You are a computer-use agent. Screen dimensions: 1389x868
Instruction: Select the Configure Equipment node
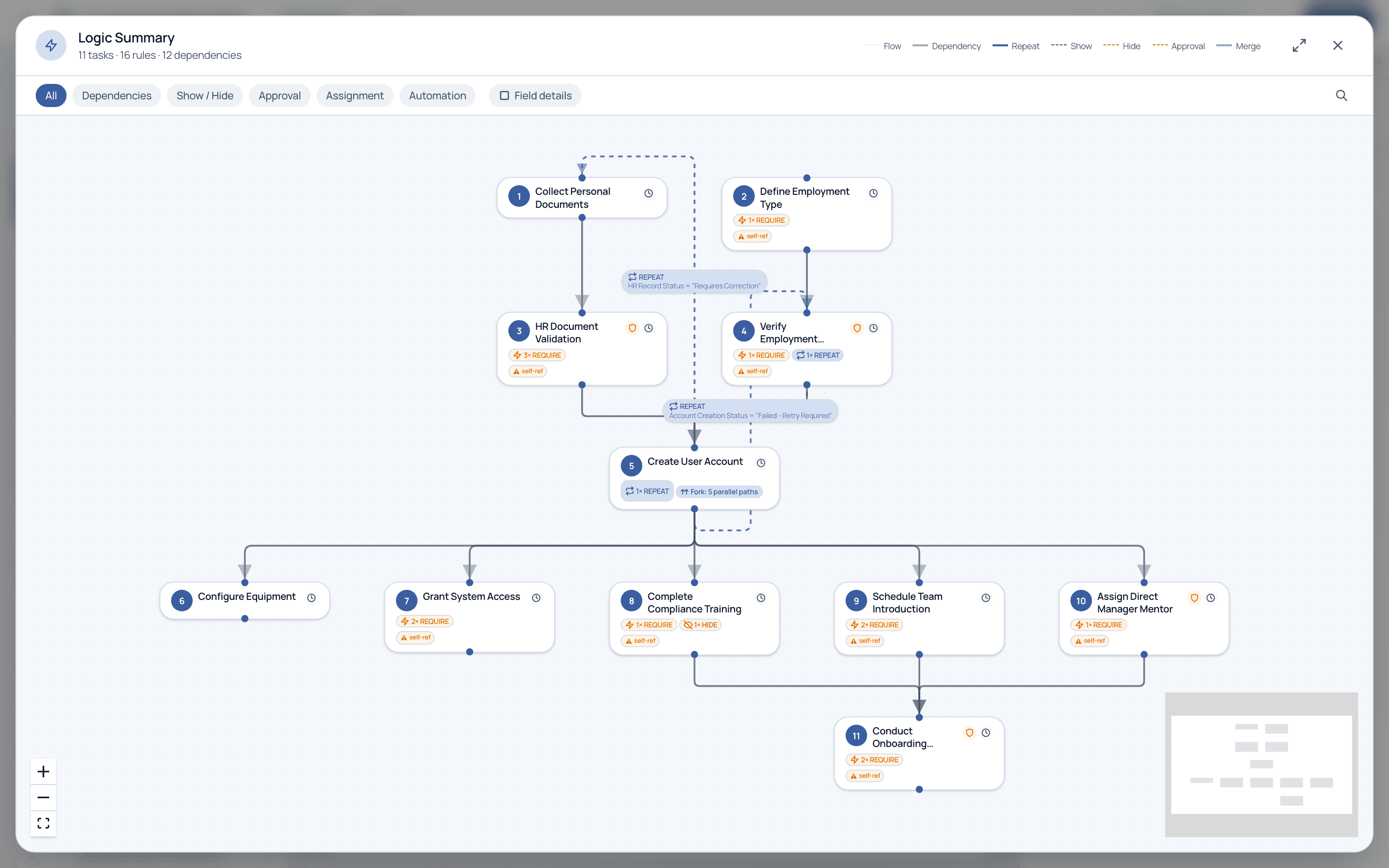(245, 600)
